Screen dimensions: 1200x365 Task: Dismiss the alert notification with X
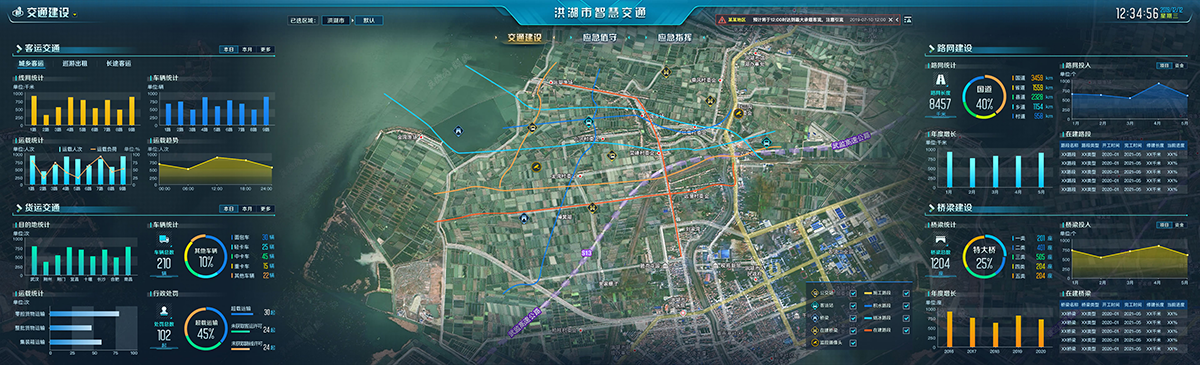pos(891,19)
